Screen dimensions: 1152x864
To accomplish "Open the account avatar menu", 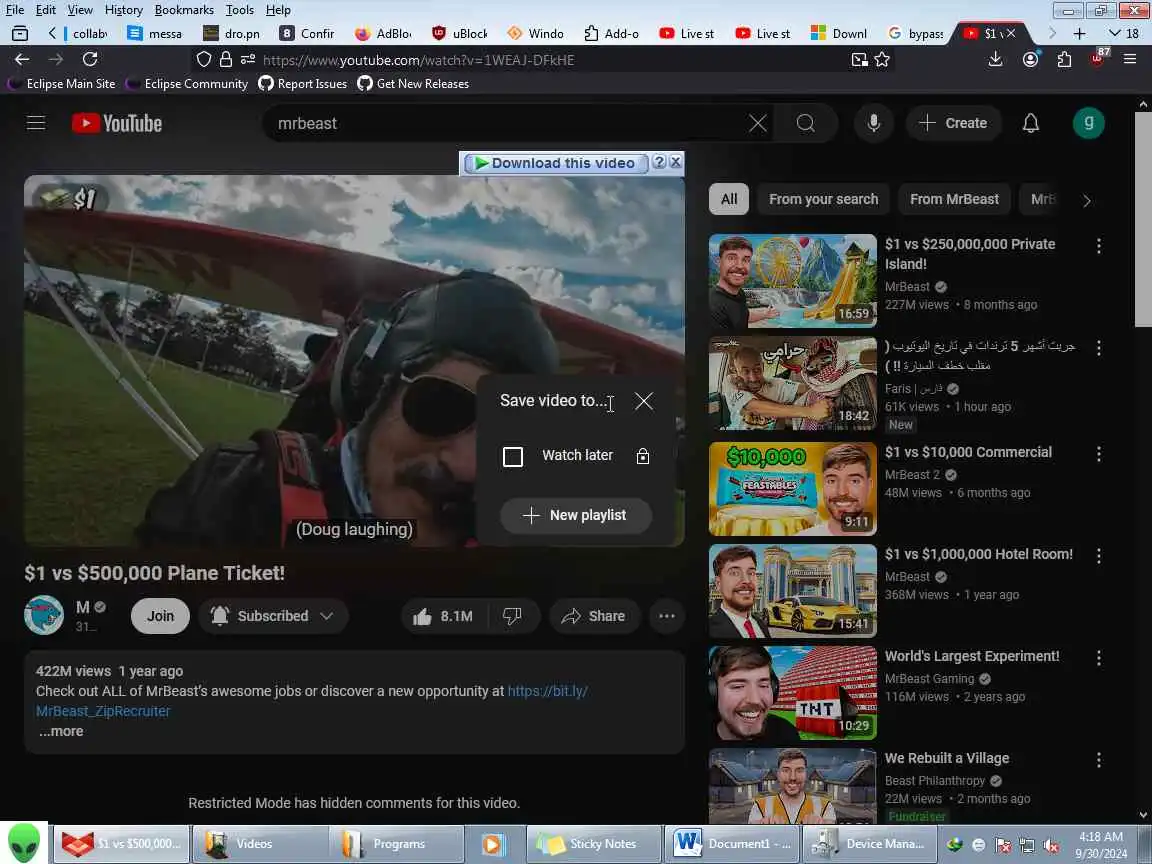I will pos(1088,123).
